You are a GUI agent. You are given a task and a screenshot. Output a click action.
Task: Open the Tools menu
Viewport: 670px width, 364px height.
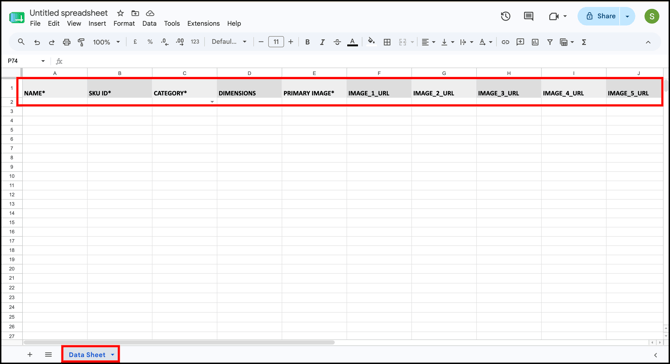click(x=172, y=23)
